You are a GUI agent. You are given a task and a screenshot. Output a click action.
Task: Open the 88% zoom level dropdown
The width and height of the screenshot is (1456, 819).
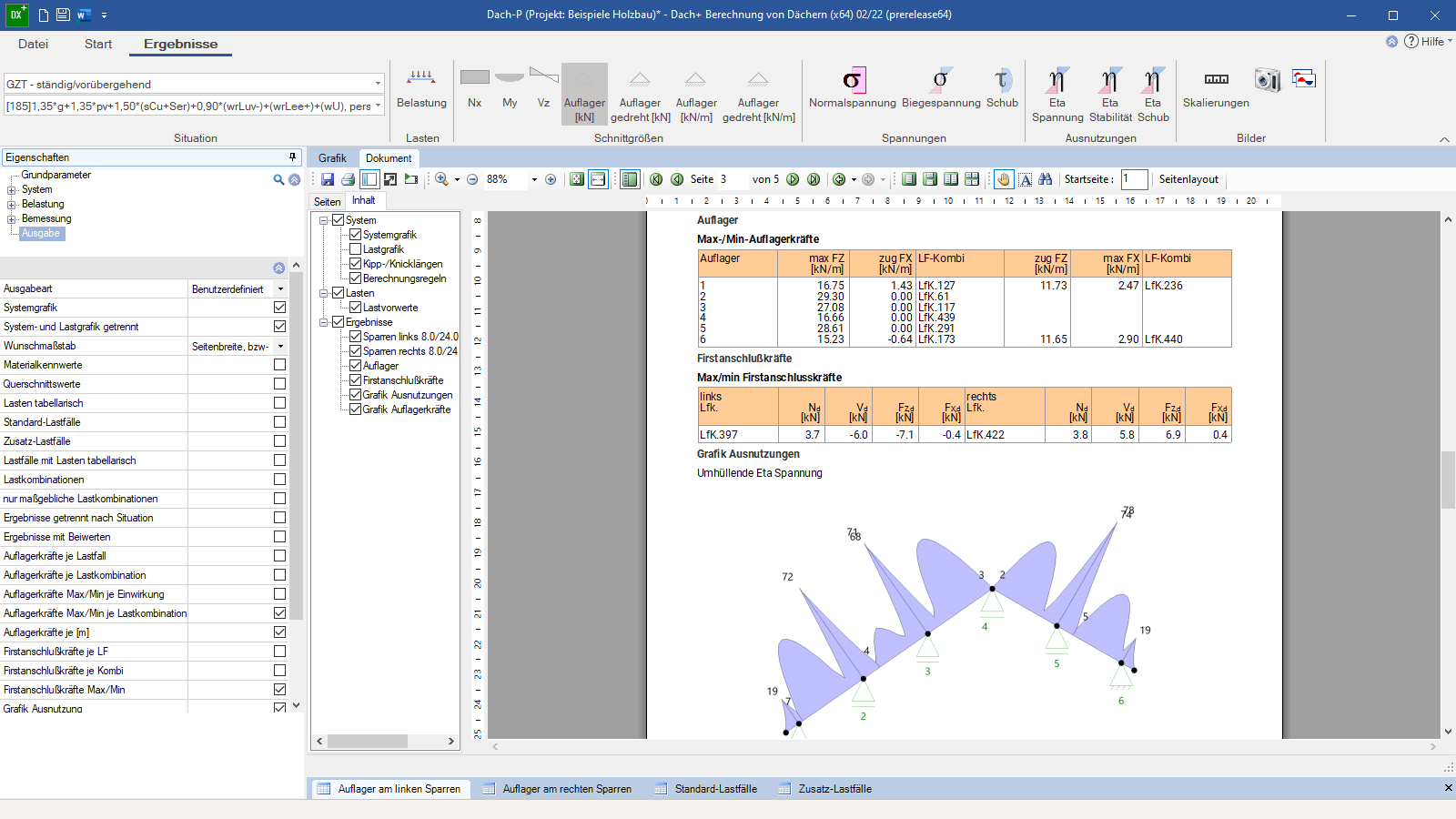coord(534,179)
